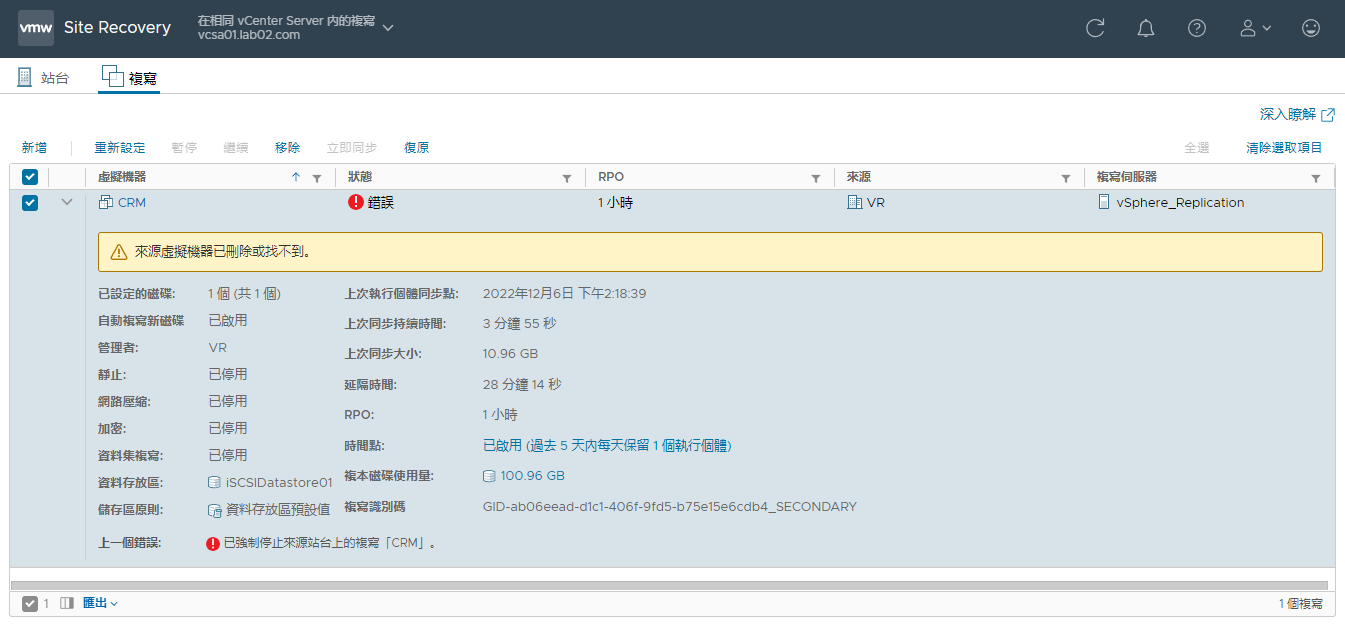Toggle the header select-all checkbox
Viewport: 1345px width, 627px height.
[x=30, y=177]
